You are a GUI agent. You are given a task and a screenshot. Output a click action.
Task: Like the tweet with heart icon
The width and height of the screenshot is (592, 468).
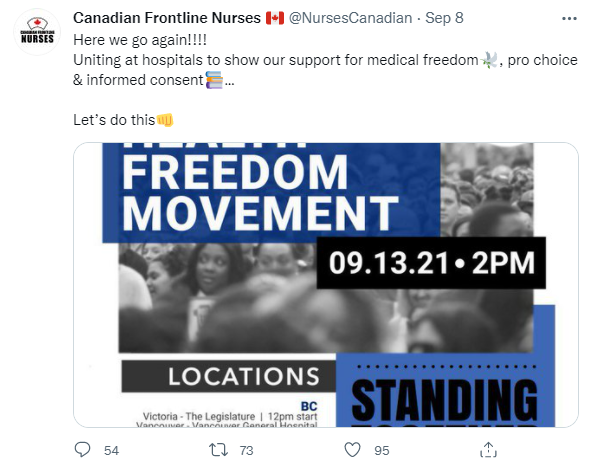point(352,450)
